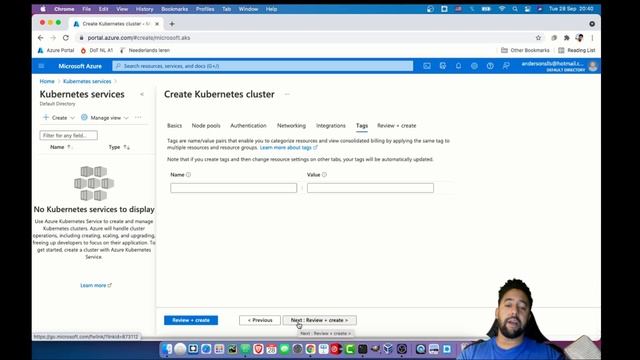Go to Home breadcrumb
The width and height of the screenshot is (640, 360).
point(47,81)
